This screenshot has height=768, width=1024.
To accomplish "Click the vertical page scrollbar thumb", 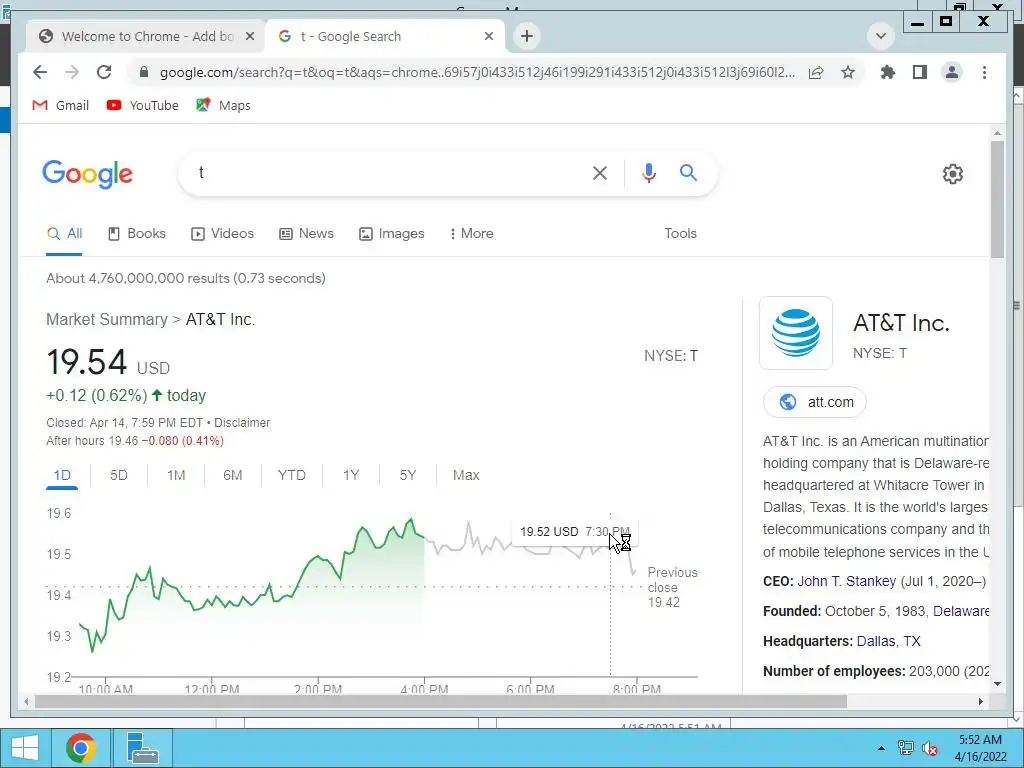I will pos(997,199).
